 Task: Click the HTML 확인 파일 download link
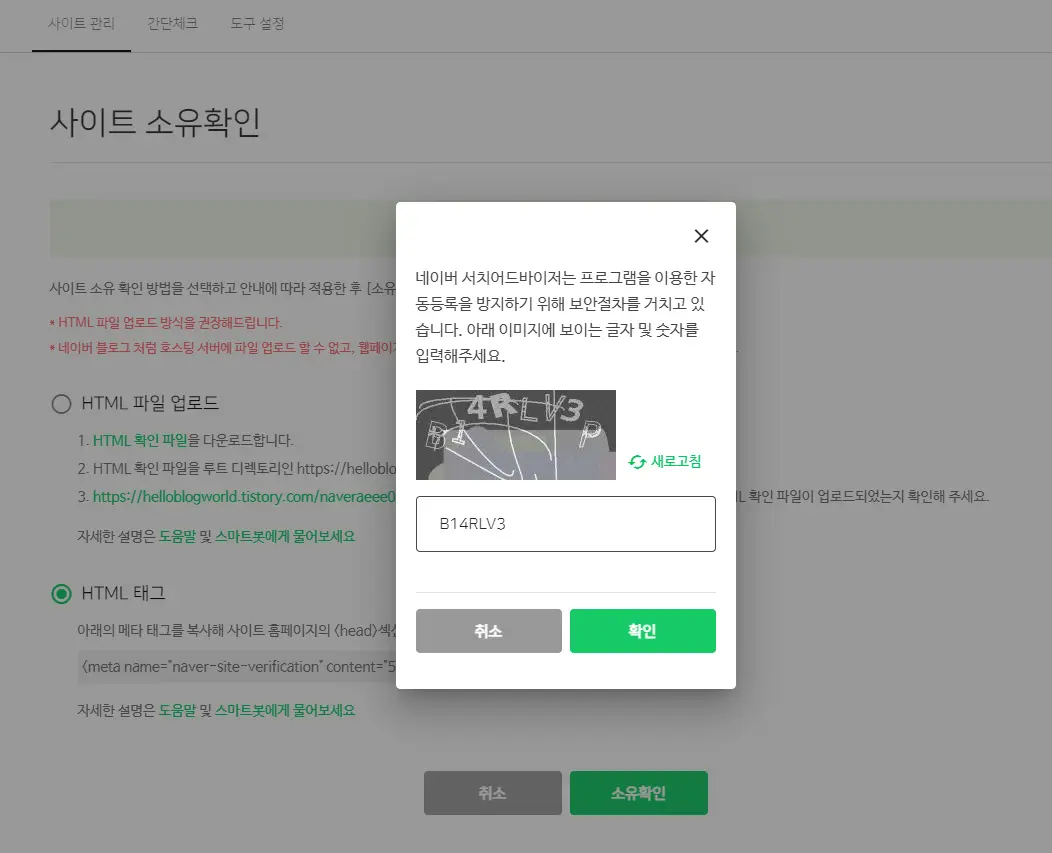pyautogui.click(x=140, y=440)
